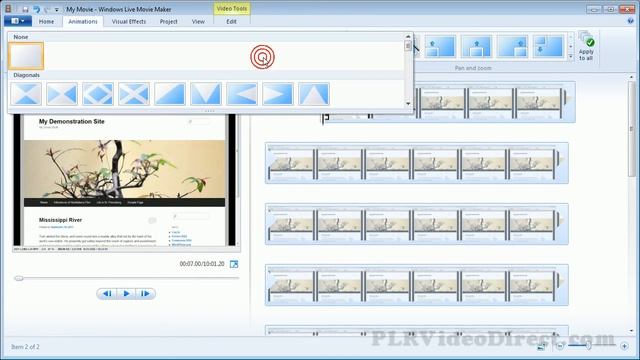Show previous row of pan and zoom gallery
640x360 pixels.
(571, 36)
